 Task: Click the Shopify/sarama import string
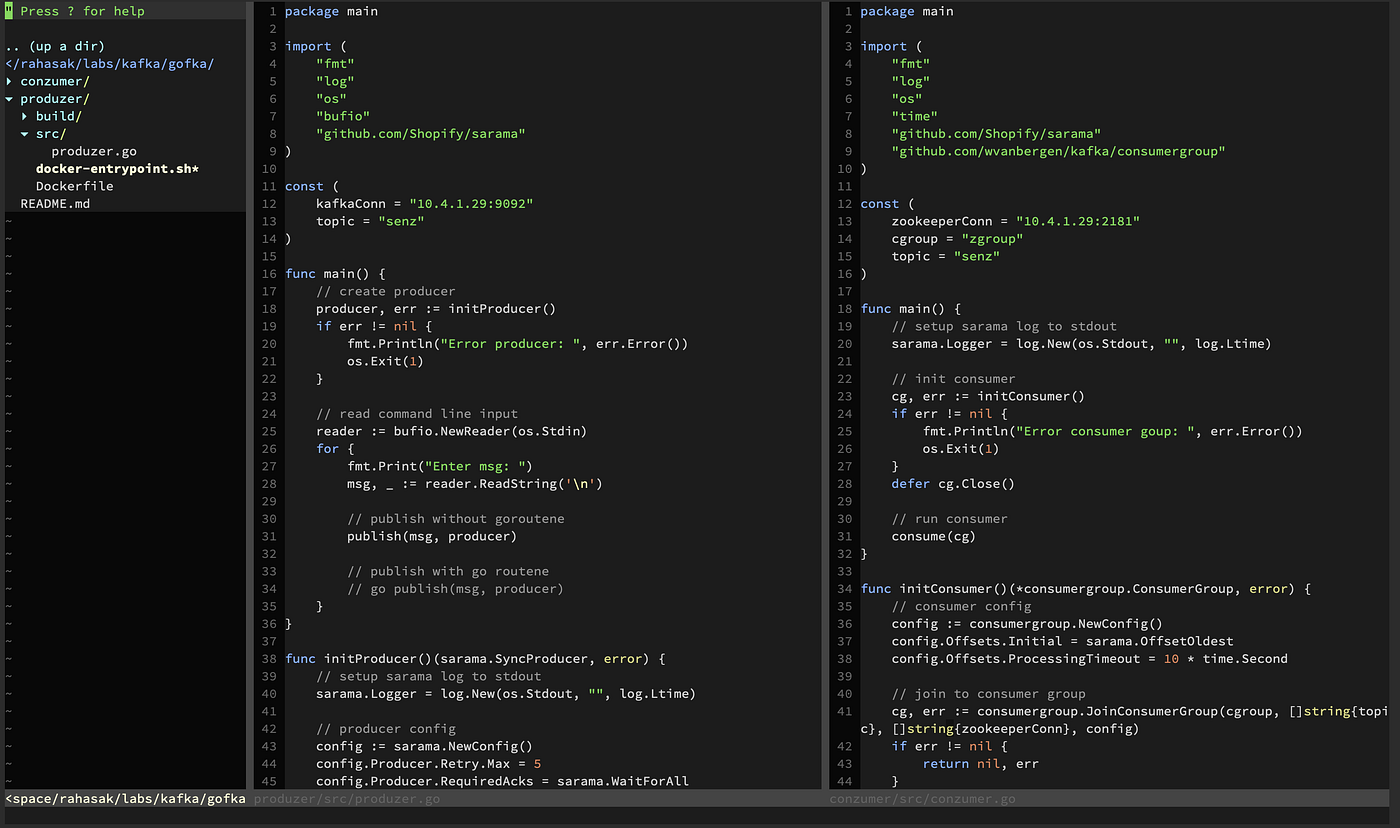420,133
